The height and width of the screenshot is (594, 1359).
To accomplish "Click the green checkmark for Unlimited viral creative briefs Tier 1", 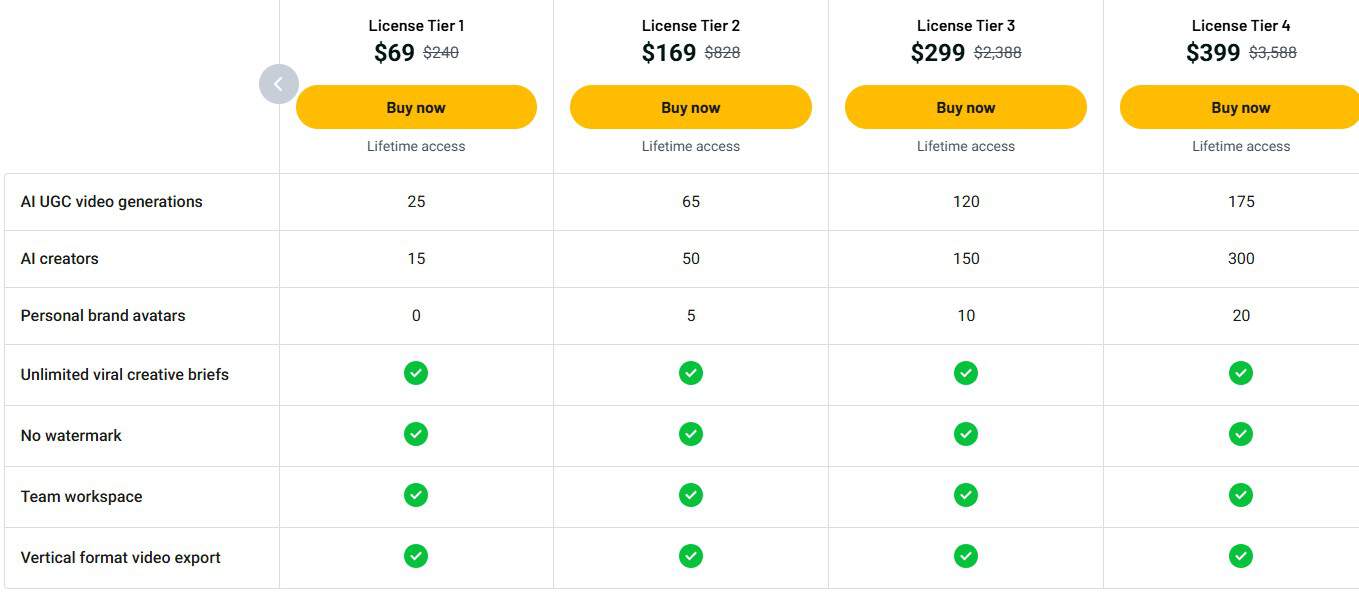I will [415, 373].
